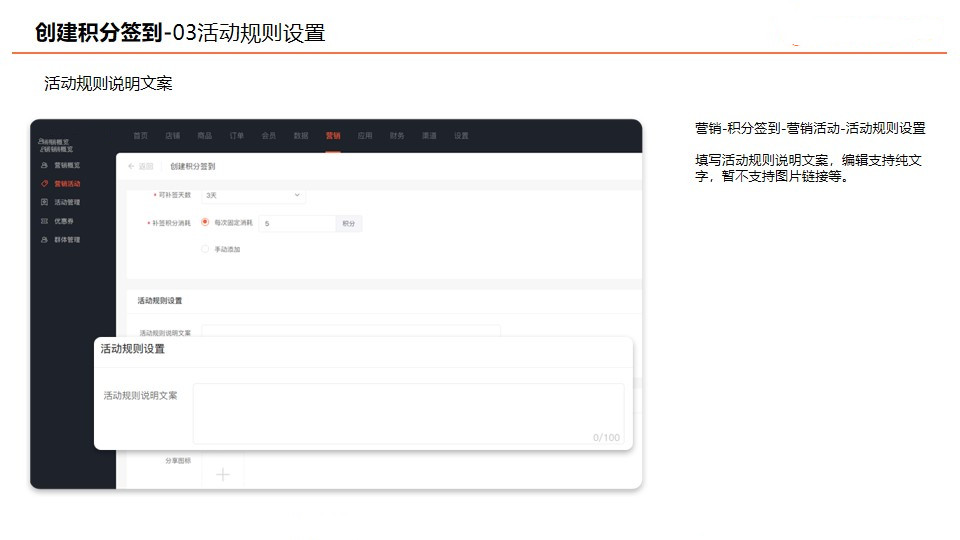The height and width of the screenshot is (540, 960).
Task: Click the points input field containing 5
Action: (297, 223)
